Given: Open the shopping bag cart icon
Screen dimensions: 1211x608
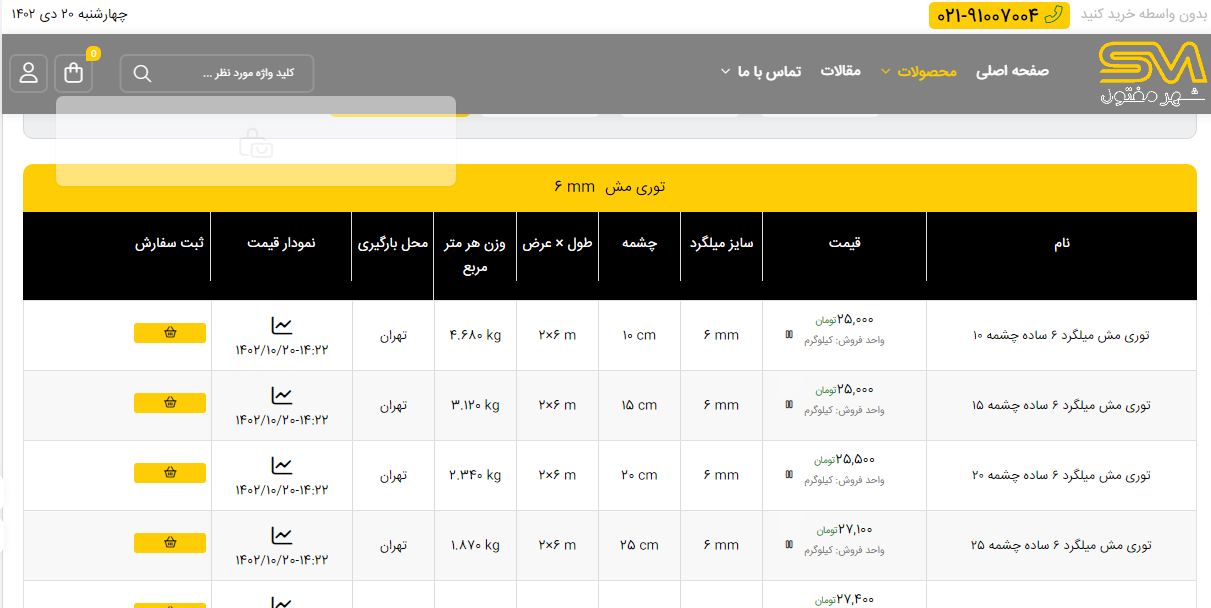Looking at the screenshot, I should [x=74, y=73].
